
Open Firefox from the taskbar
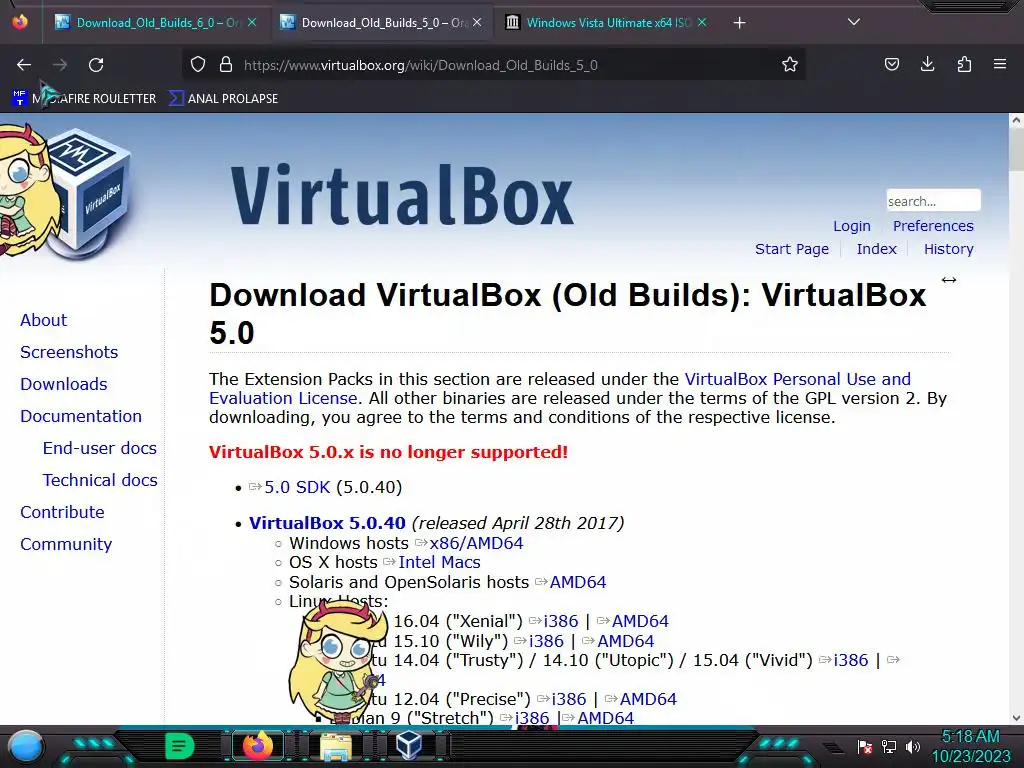(x=257, y=746)
